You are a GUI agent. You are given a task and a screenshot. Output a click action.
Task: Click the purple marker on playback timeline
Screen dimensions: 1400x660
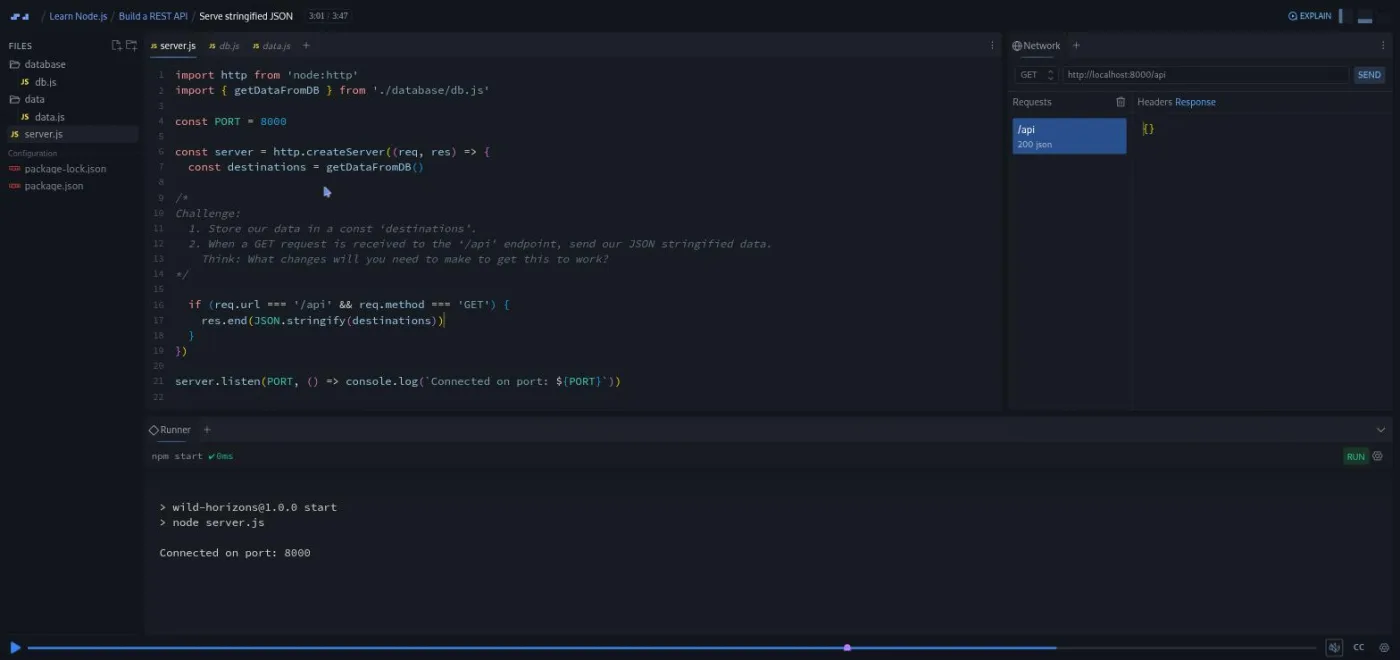click(847, 648)
